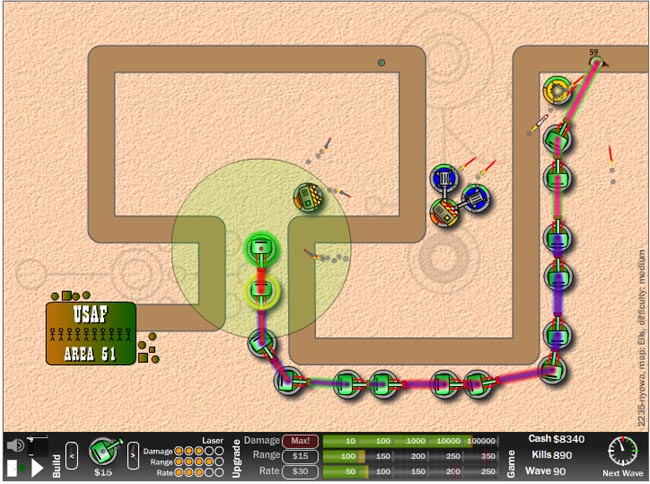
Task: Select the missile tower inside range circle
Action: coord(310,196)
